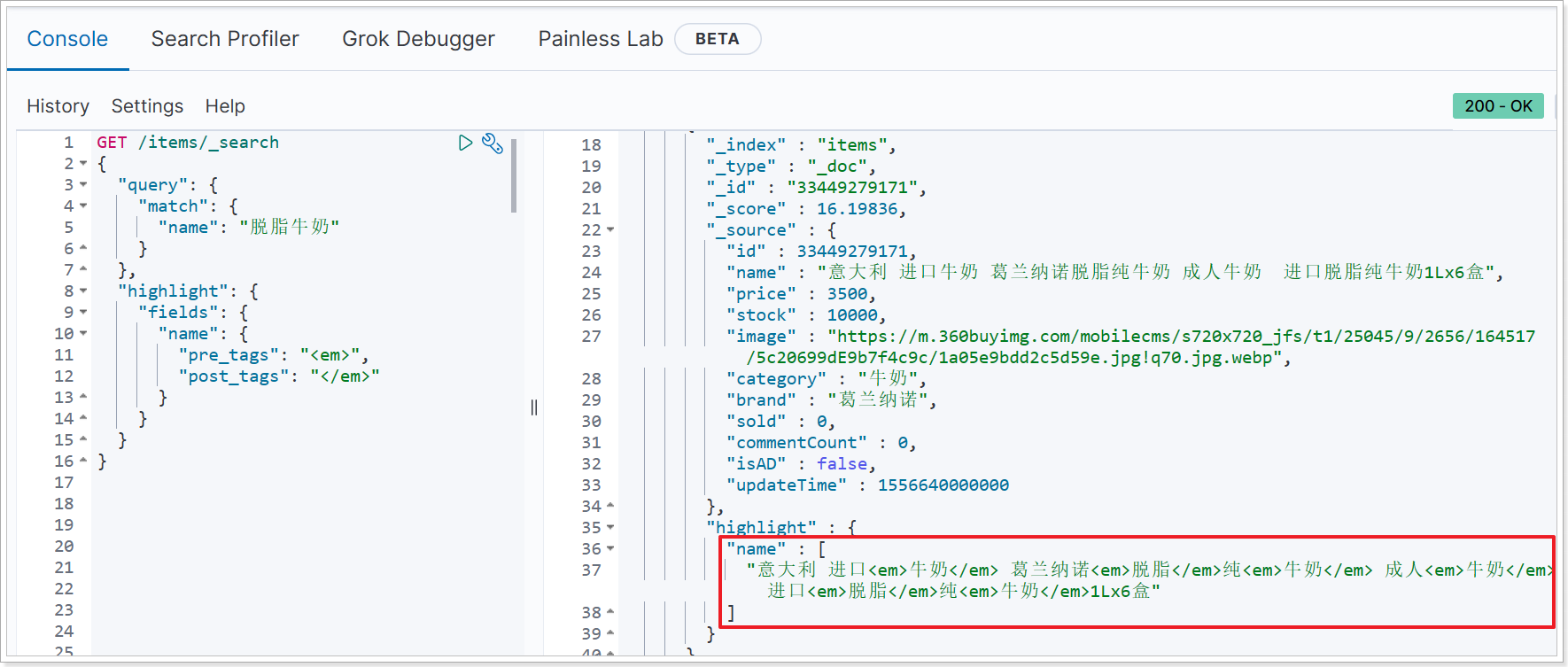Collapse the "_source" block at response line 22
The width and height of the screenshot is (1568, 667).
(x=610, y=230)
